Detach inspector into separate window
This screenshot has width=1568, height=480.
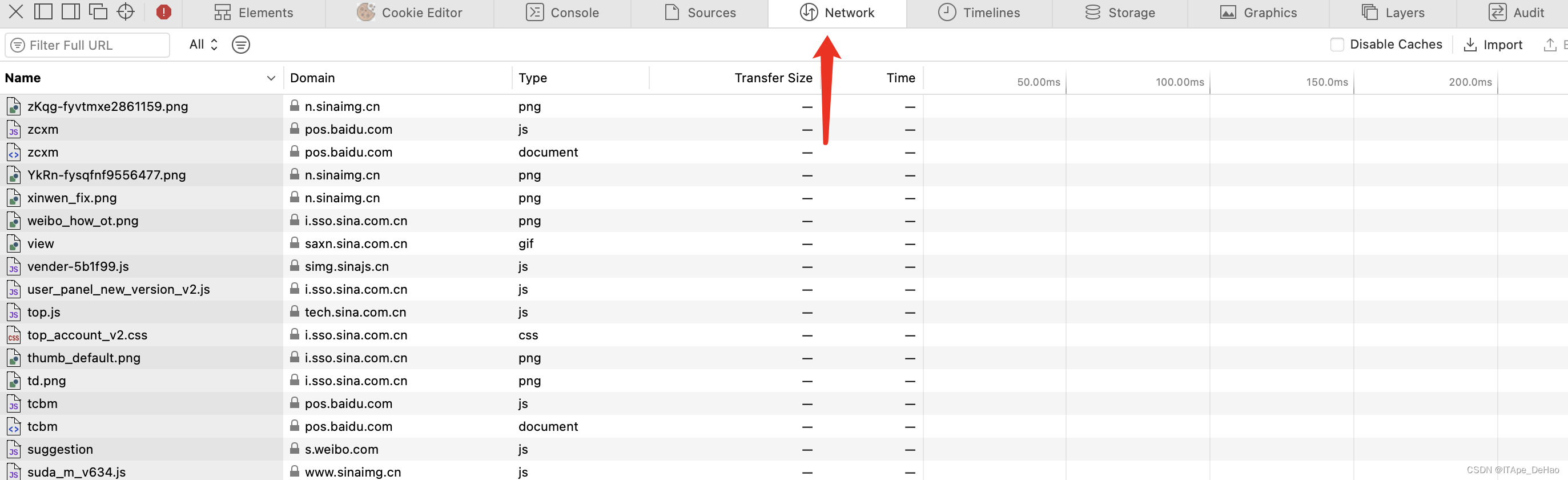98,11
